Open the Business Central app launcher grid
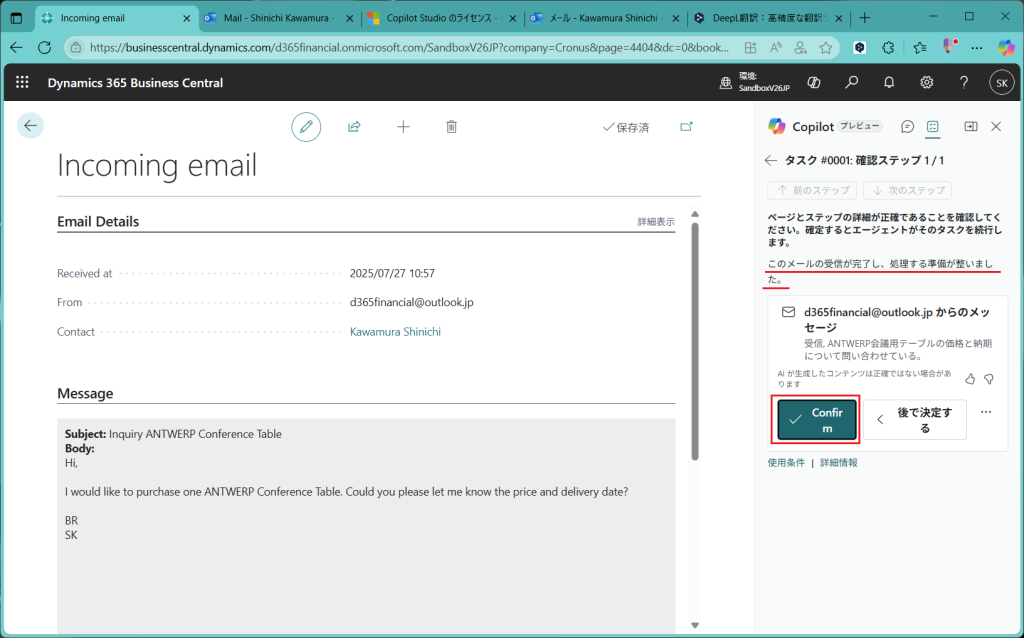1024x638 pixels. point(22,82)
